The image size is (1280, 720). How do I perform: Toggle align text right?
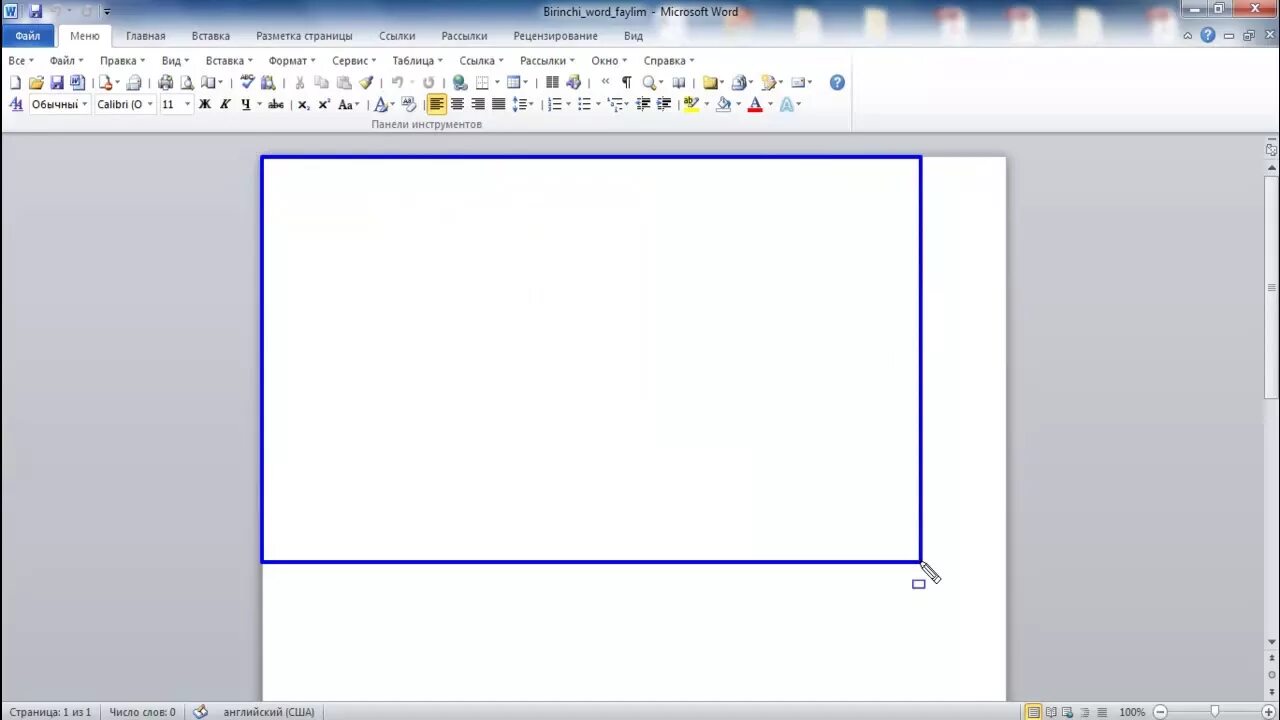click(x=478, y=104)
